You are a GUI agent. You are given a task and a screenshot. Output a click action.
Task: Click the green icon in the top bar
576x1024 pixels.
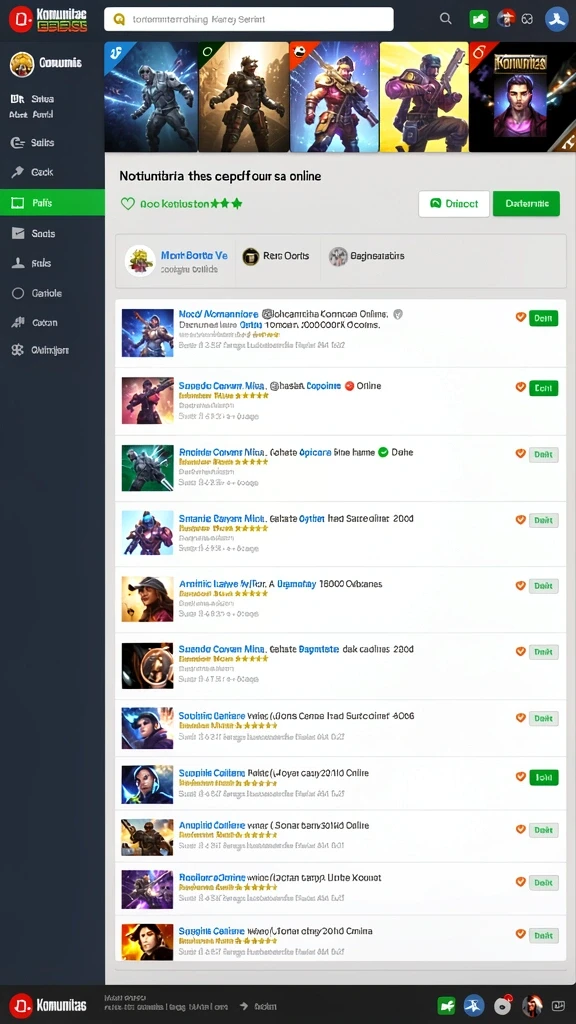(x=479, y=19)
